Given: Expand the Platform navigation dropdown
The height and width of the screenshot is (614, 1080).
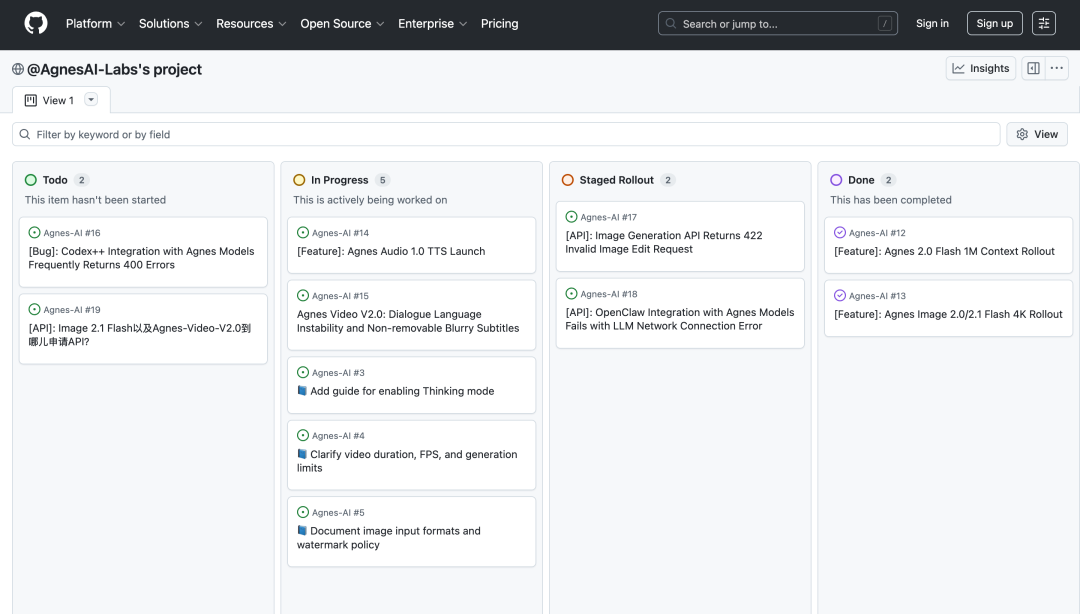Looking at the screenshot, I should pos(96,23).
